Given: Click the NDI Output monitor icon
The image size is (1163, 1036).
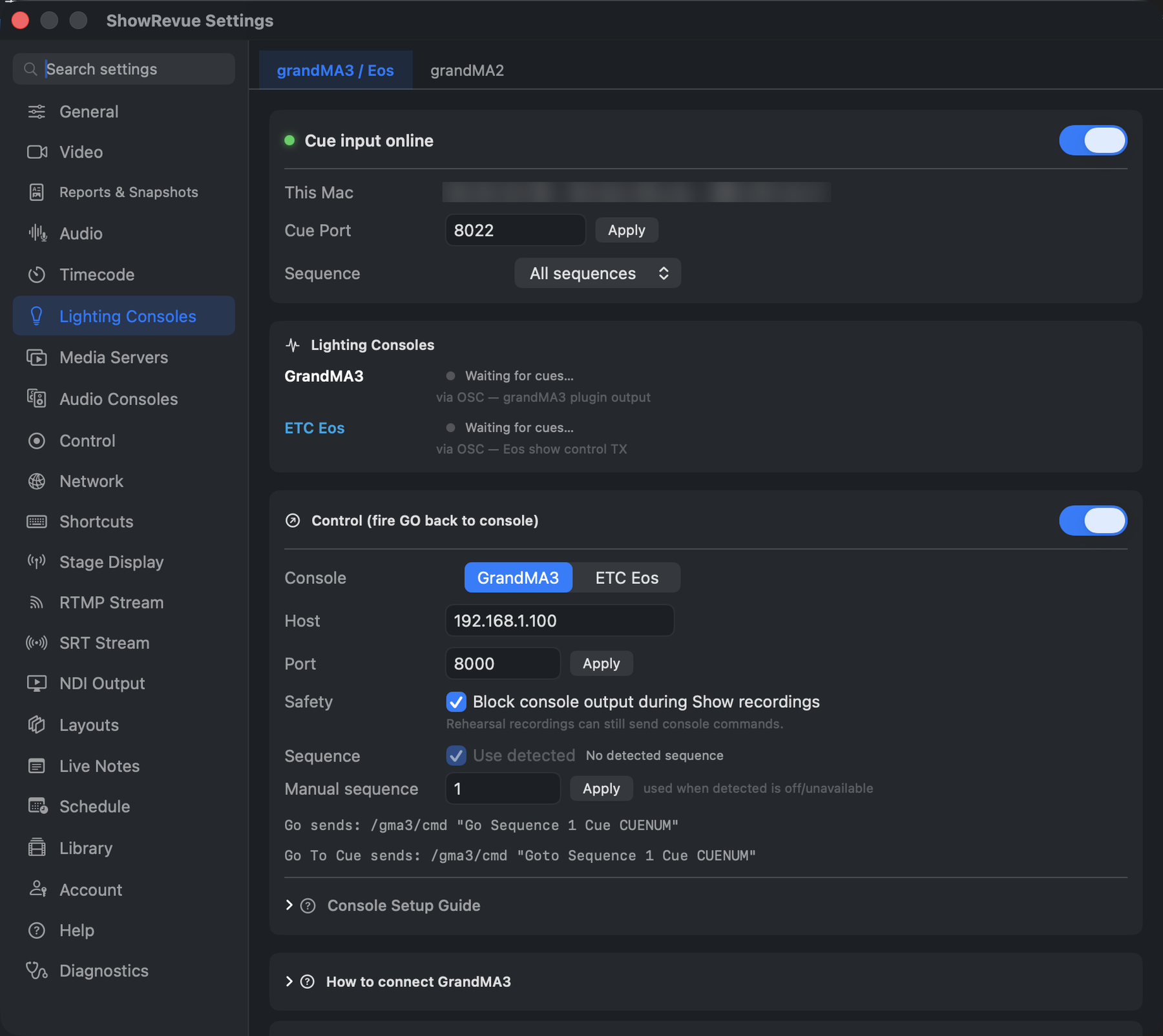Looking at the screenshot, I should coord(37,683).
